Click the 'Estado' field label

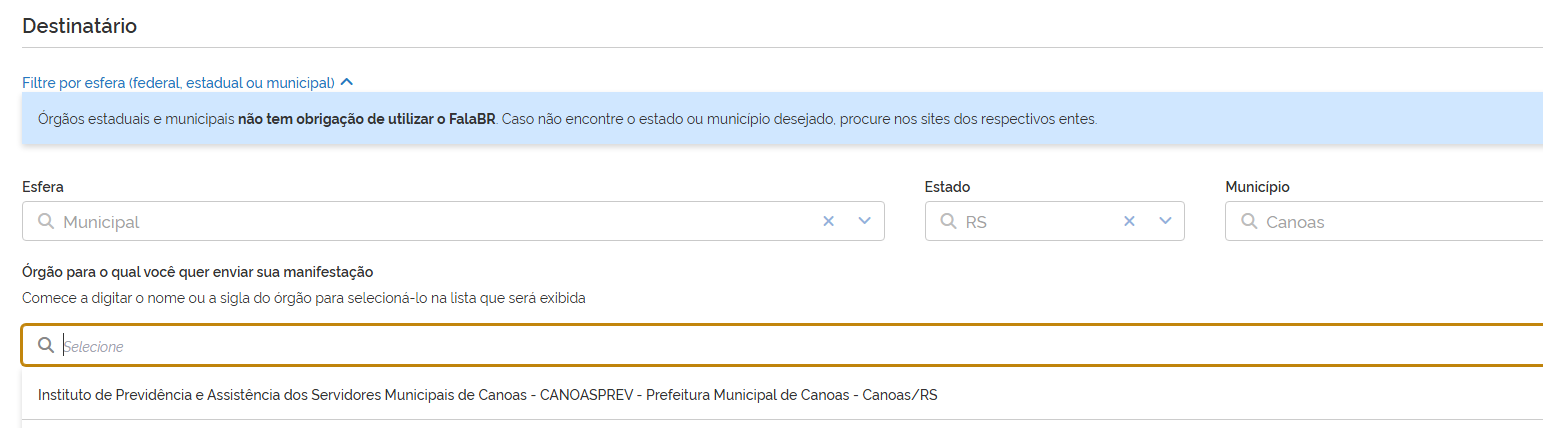click(947, 187)
